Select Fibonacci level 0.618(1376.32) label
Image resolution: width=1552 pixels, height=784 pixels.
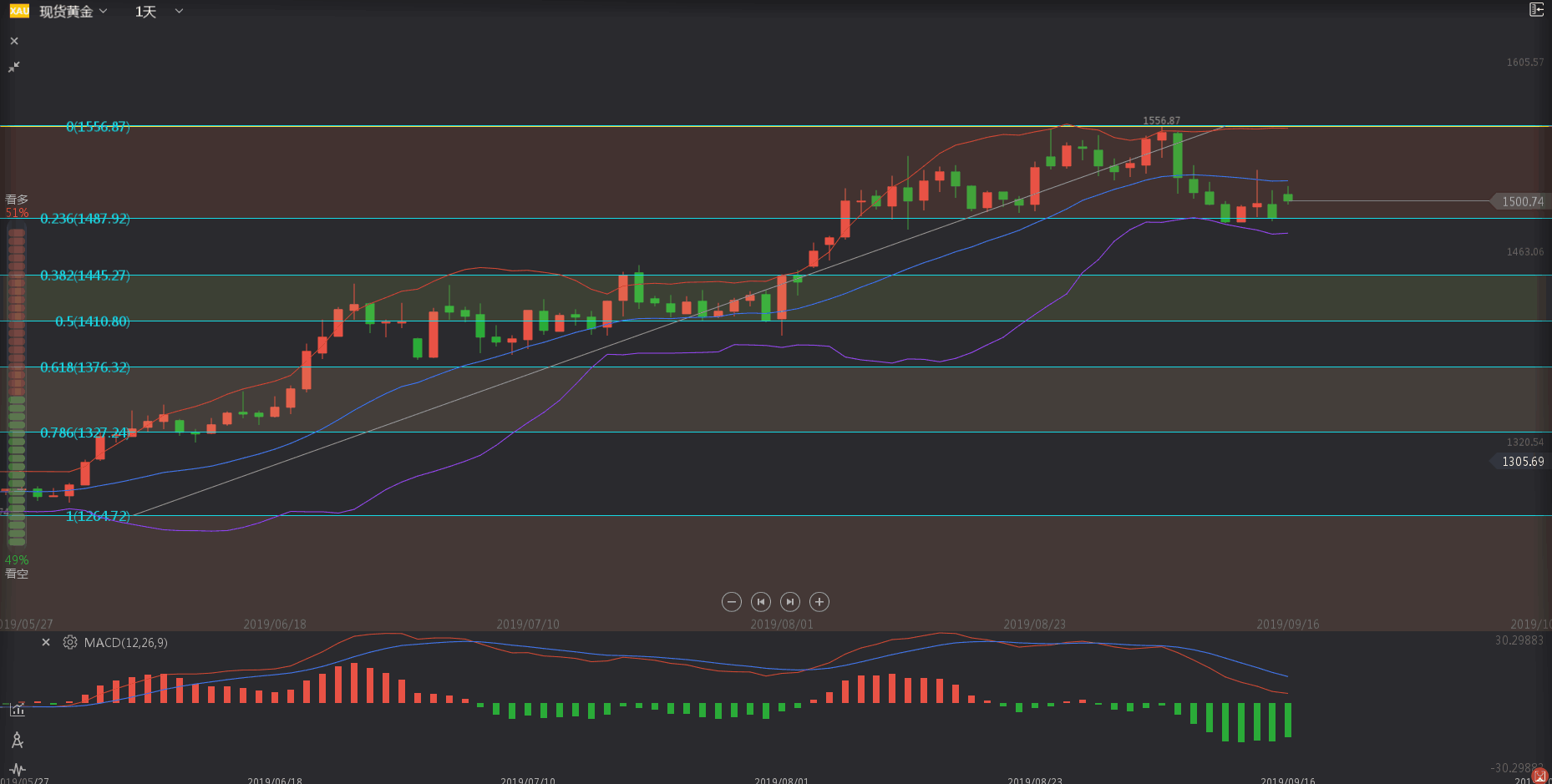point(85,367)
